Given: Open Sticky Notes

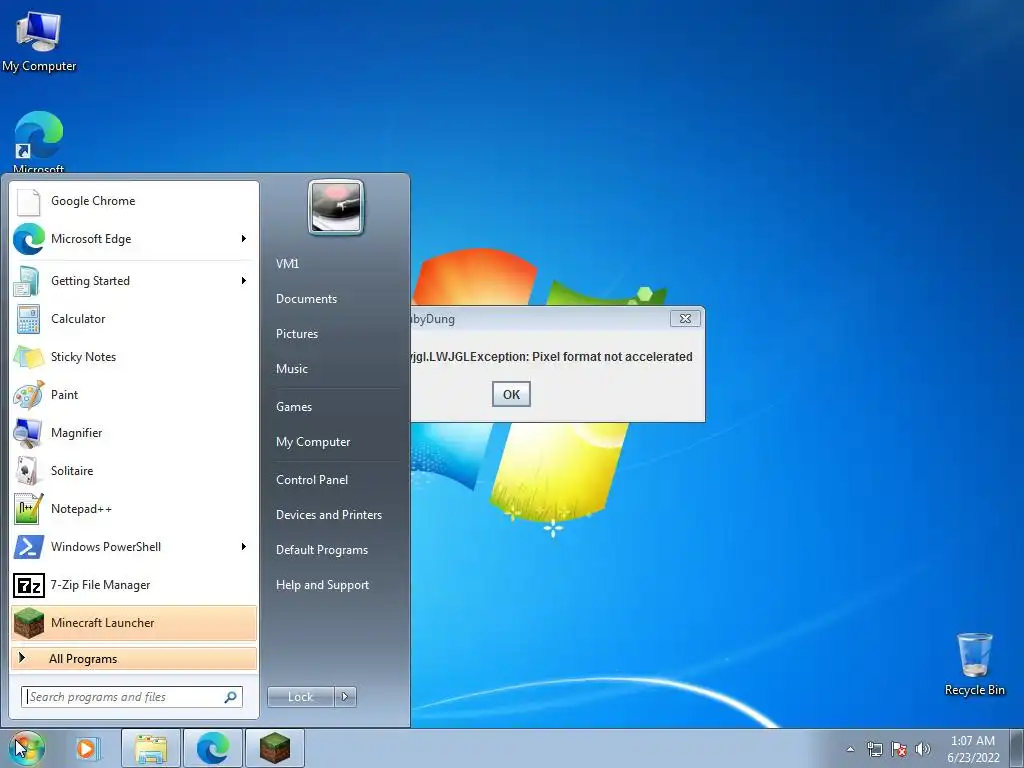Looking at the screenshot, I should pos(134,357).
